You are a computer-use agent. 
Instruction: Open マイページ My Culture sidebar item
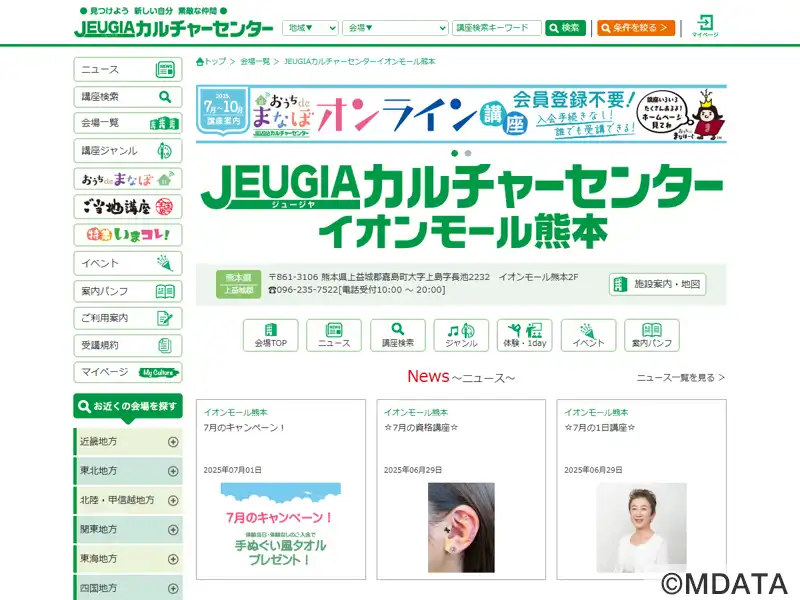tap(128, 372)
